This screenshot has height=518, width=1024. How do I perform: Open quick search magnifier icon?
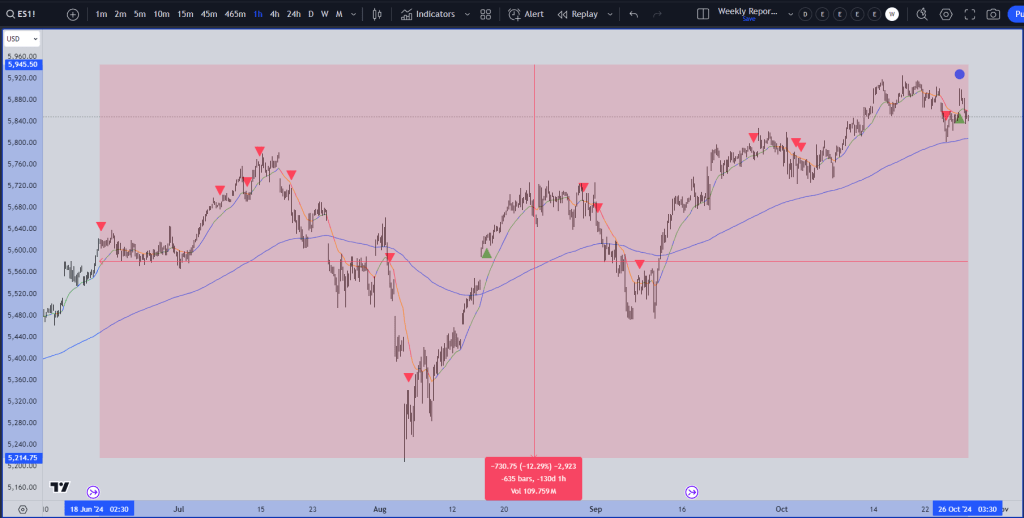click(921, 14)
